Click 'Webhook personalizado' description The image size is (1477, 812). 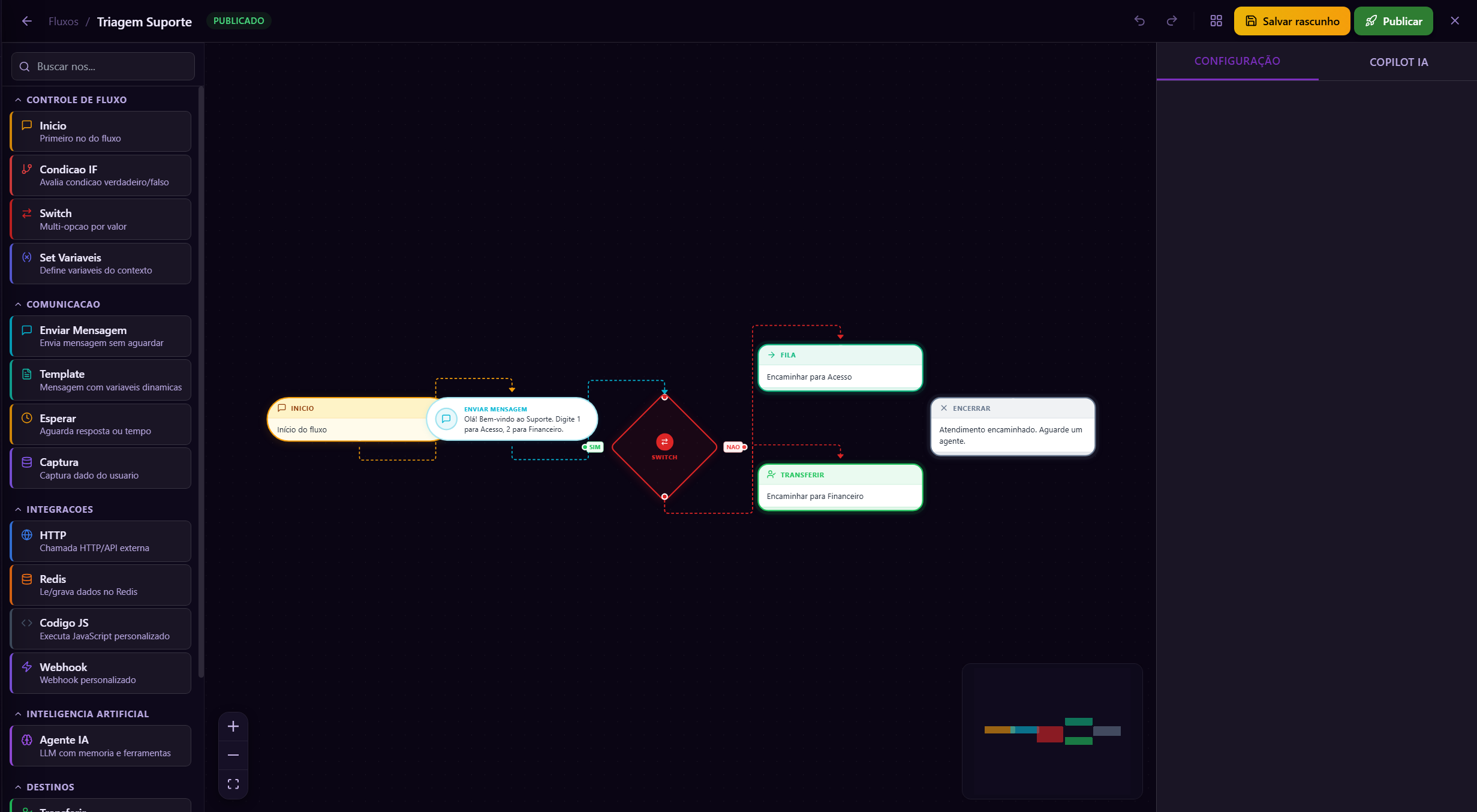pos(88,680)
